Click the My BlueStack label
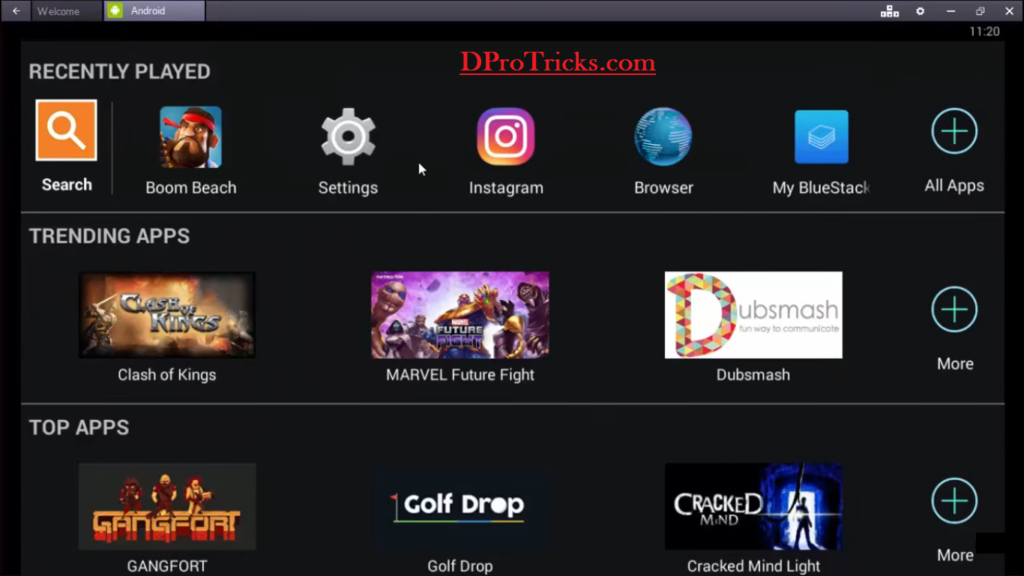 click(821, 188)
